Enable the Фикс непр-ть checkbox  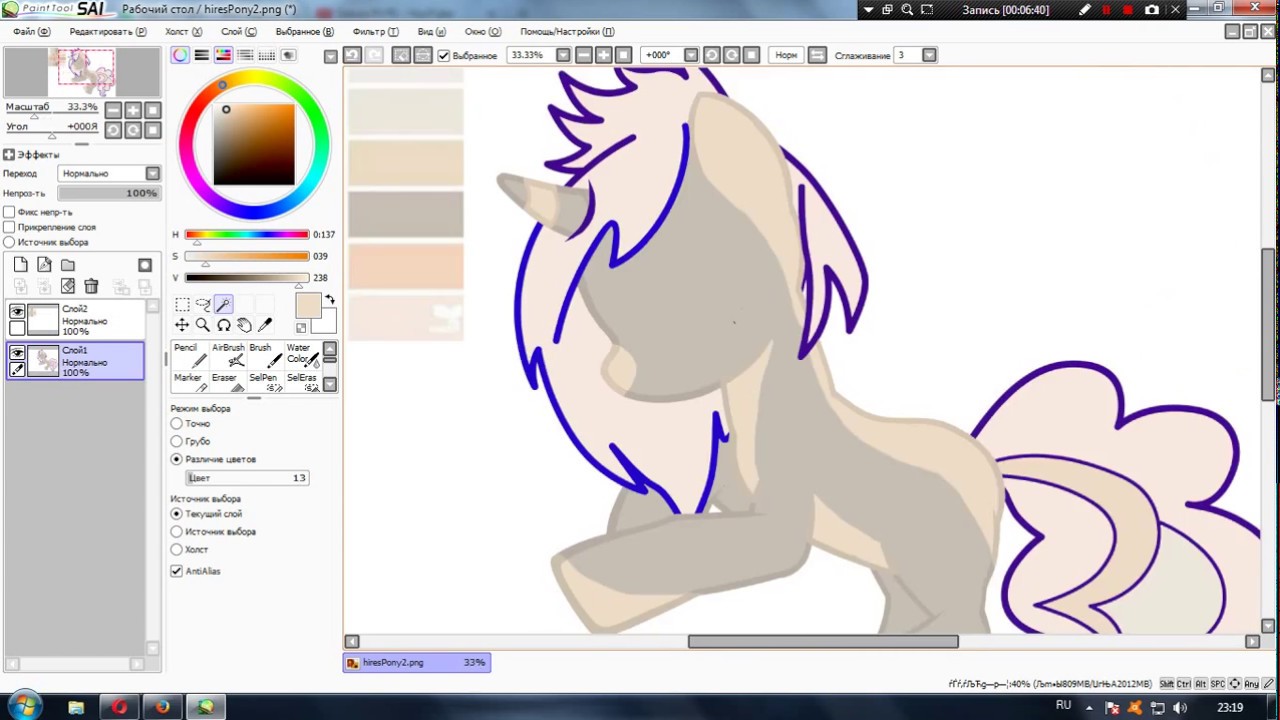[9, 212]
